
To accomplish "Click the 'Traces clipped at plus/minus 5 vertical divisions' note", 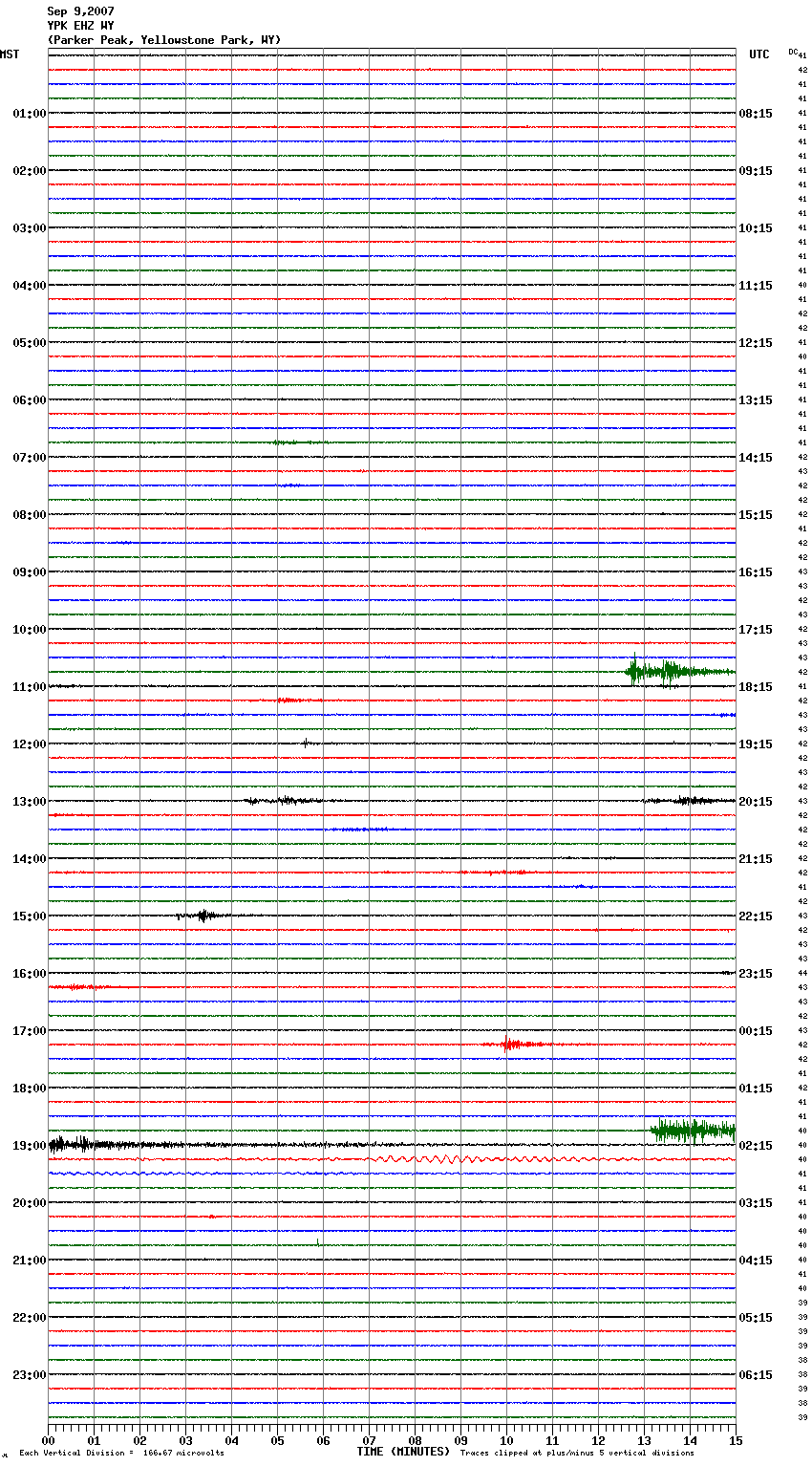I will pyautogui.click(x=578, y=1454).
